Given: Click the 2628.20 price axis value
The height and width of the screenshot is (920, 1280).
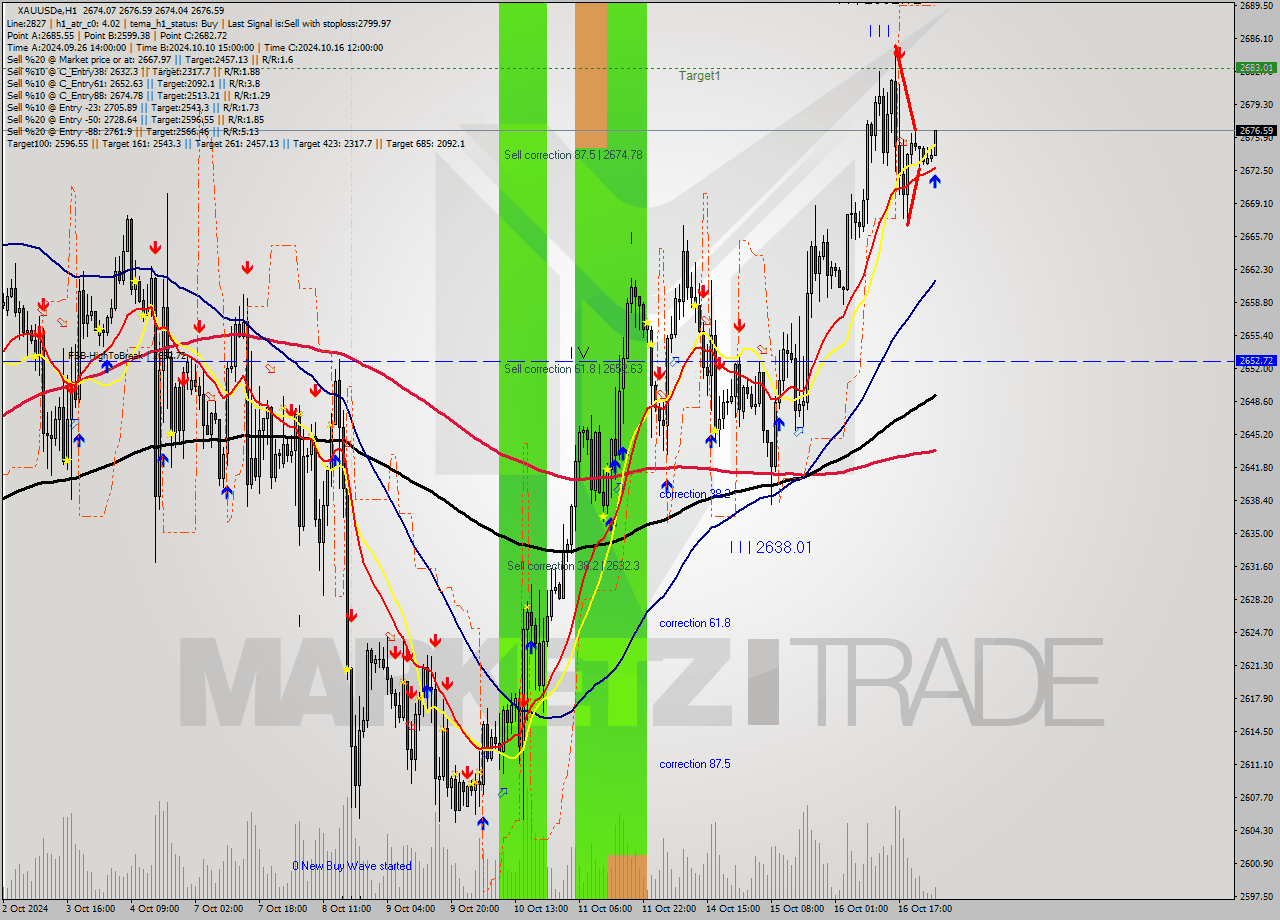Looking at the screenshot, I should pos(1256,599).
